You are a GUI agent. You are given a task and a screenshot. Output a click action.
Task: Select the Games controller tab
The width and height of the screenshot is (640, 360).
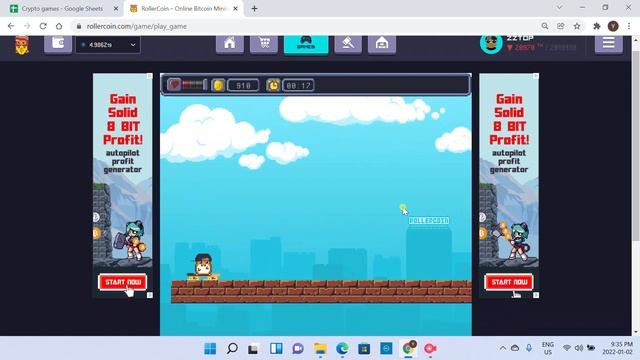pos(306,44)
